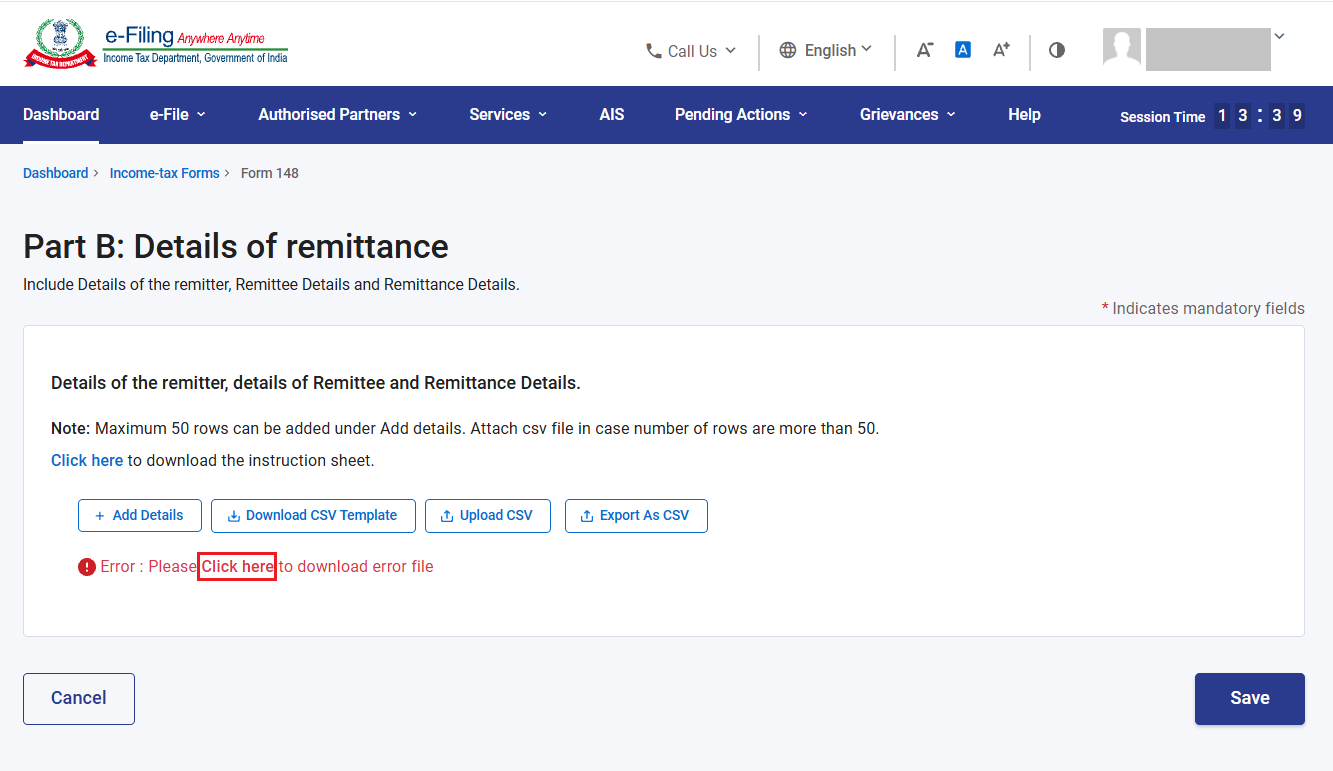Click the Export As CSV button
The height and width of the screenshot is (771, 1333).
pyautogui.click(x=636, y=516)
